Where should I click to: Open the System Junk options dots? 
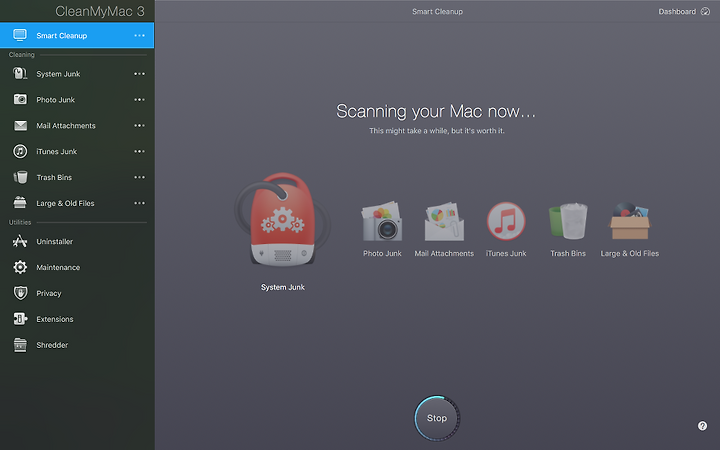(x=139, y=73)
